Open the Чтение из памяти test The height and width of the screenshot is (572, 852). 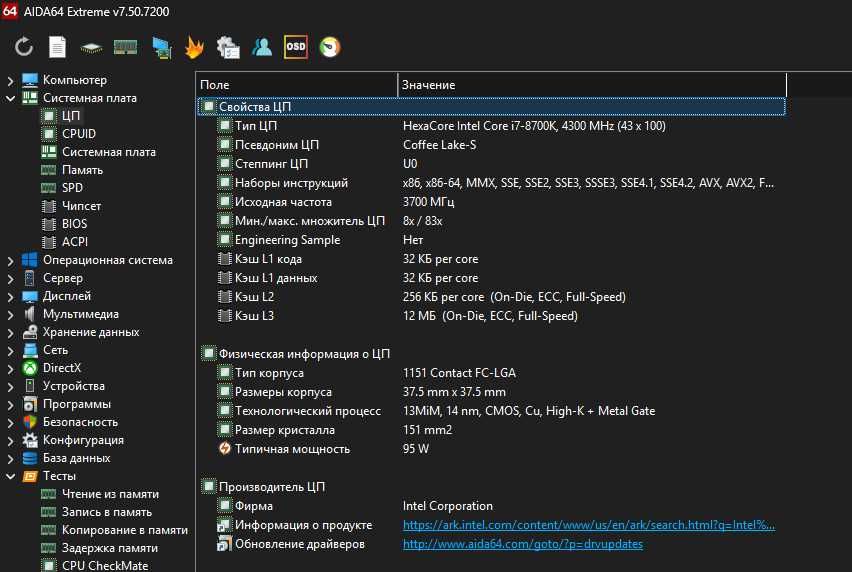(110, 494)
